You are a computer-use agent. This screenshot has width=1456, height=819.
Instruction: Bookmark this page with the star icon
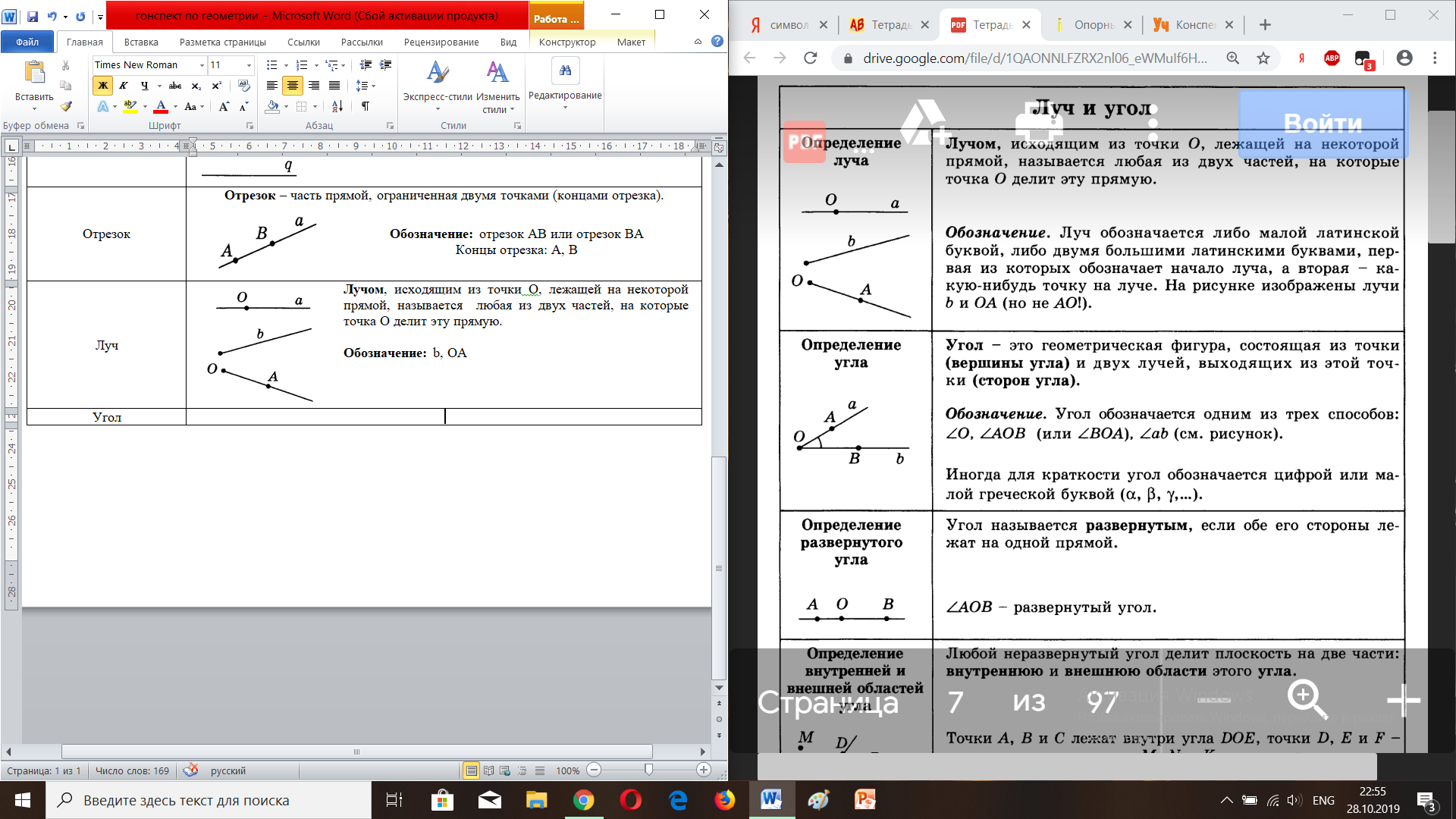(1263, 58)
